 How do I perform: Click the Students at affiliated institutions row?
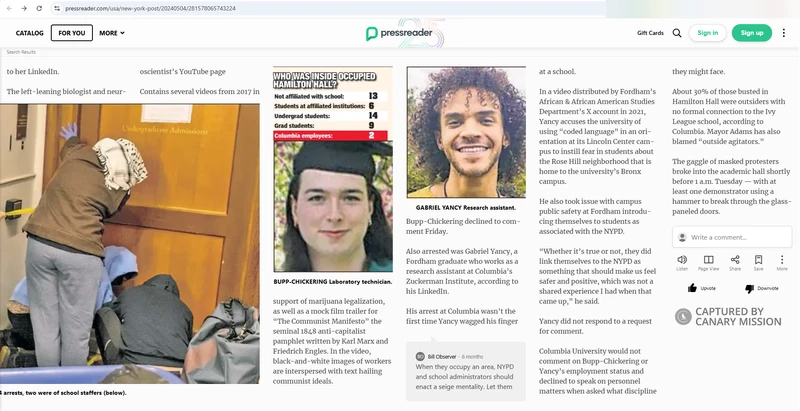point(330,106)
